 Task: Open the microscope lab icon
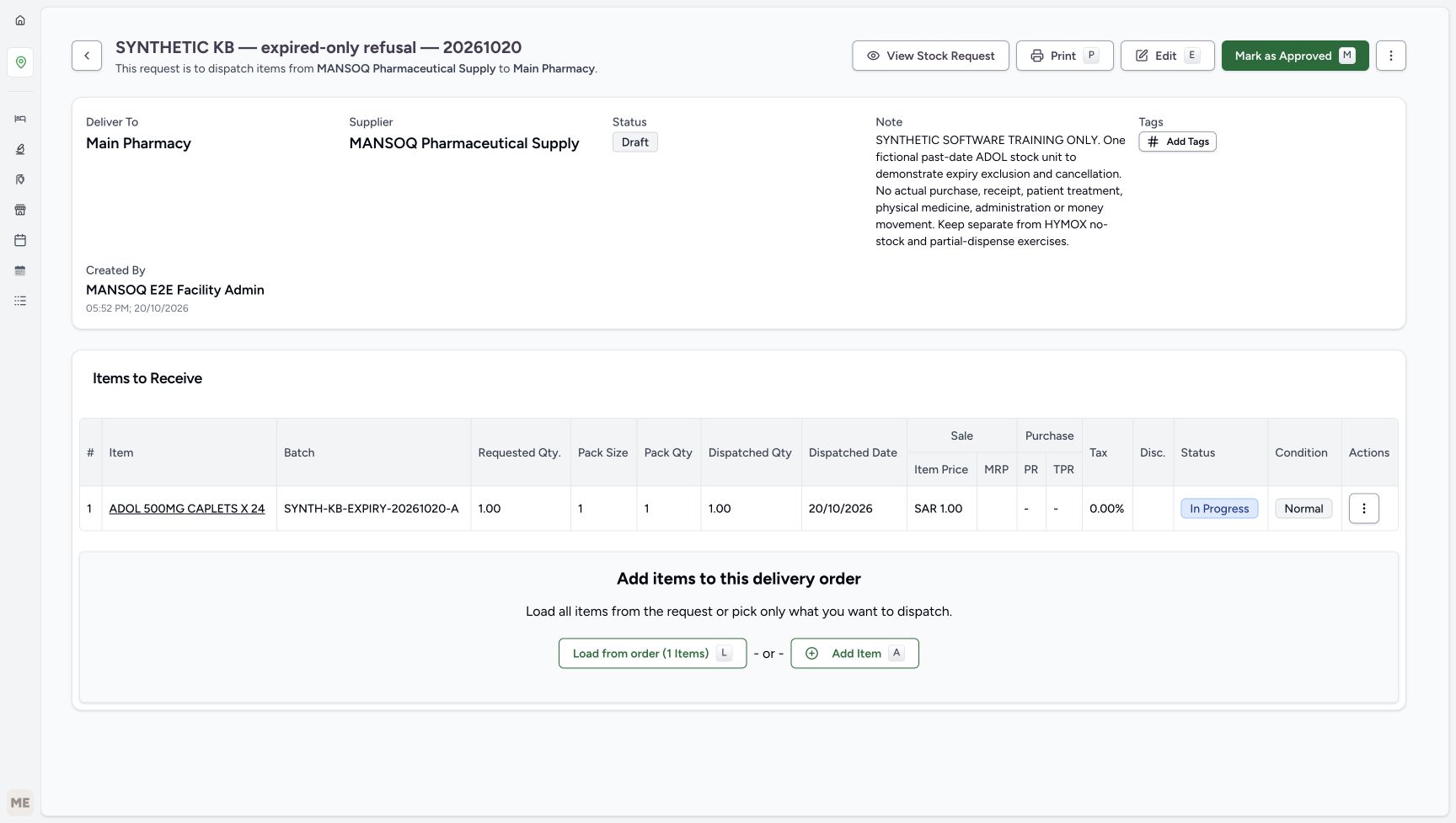tap(20, 149)
